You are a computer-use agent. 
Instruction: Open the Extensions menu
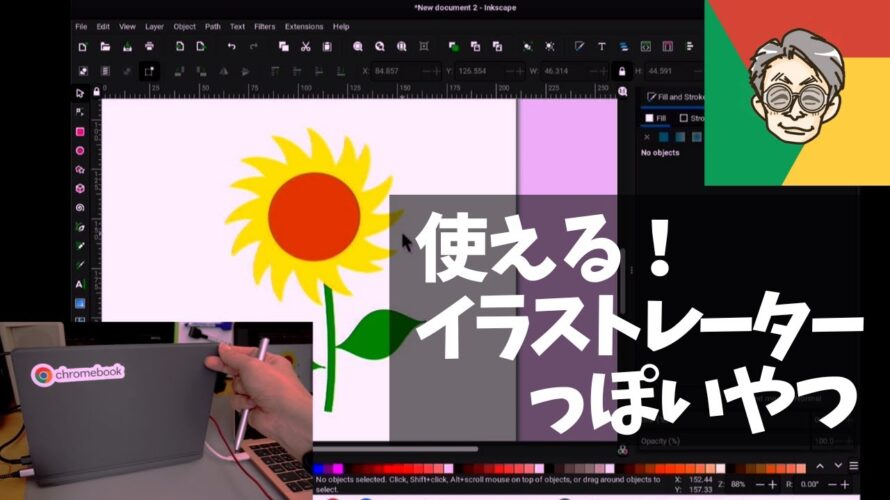pos(304,27)
